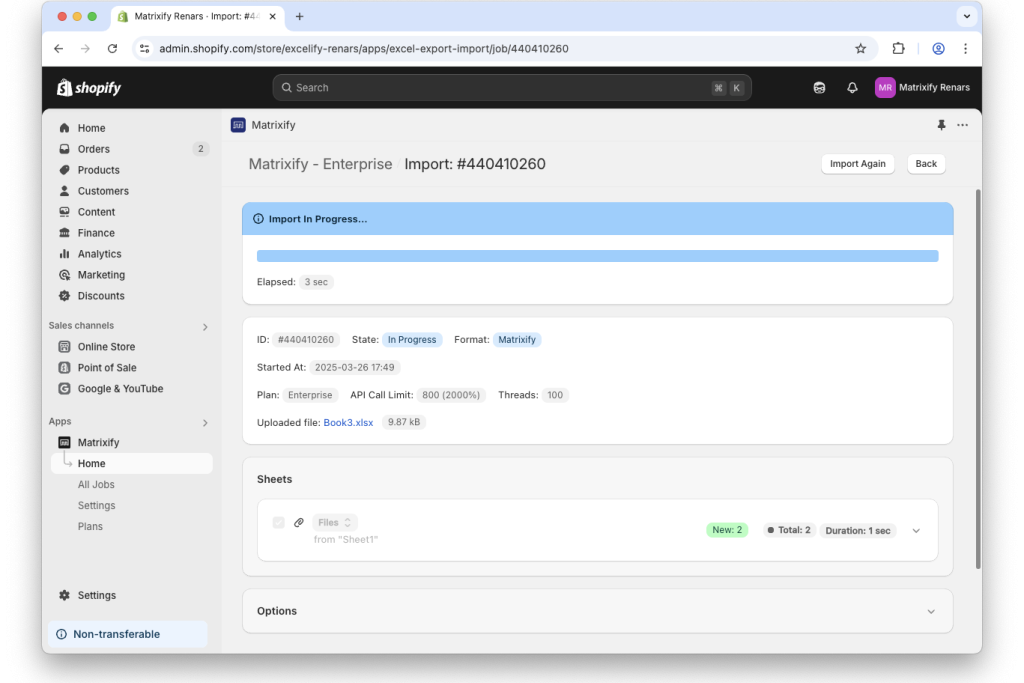Open the Files sheet type dropdown
Image resolution: width=1024 pixels, height=683 pixels.
click(335, 522)
